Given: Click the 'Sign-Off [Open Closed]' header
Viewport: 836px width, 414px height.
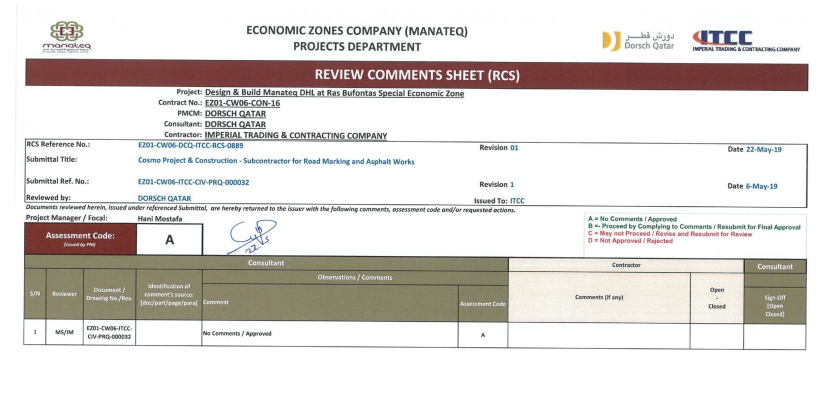Looking at the screenshot, I should [775, 306].
